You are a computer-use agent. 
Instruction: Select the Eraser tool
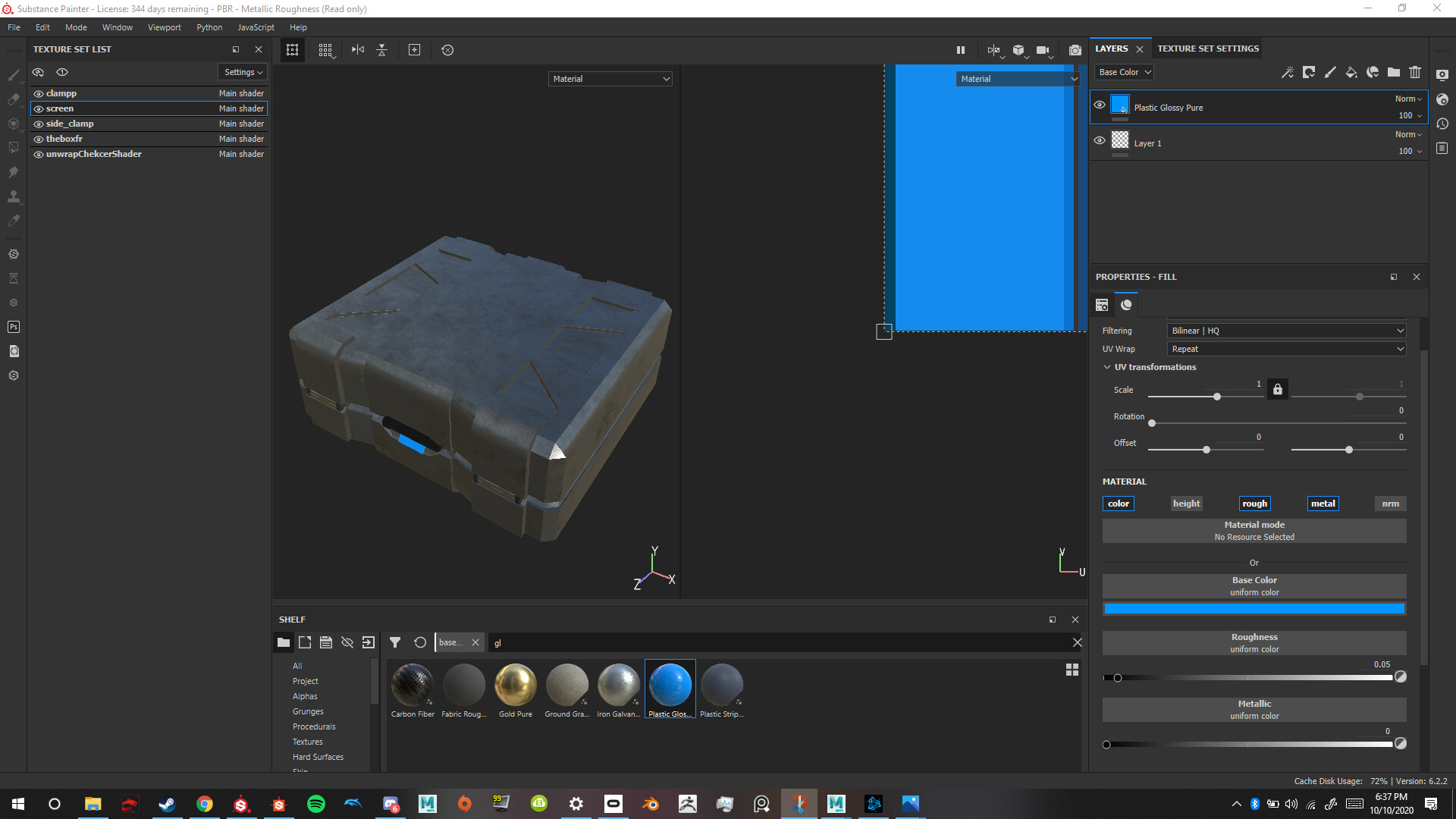14,99
